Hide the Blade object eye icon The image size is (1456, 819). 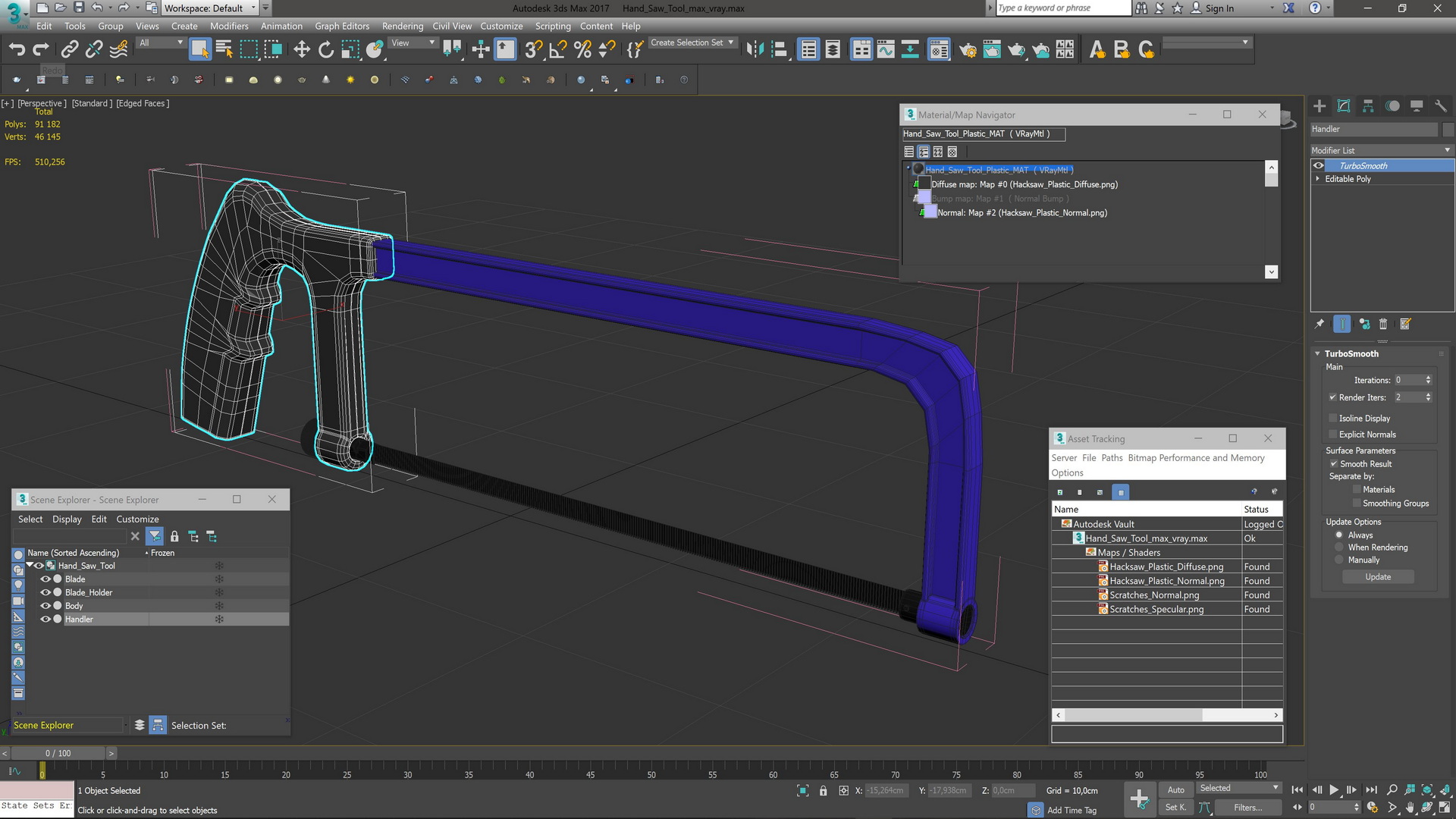pyautogui.click(x=45, y=579)
